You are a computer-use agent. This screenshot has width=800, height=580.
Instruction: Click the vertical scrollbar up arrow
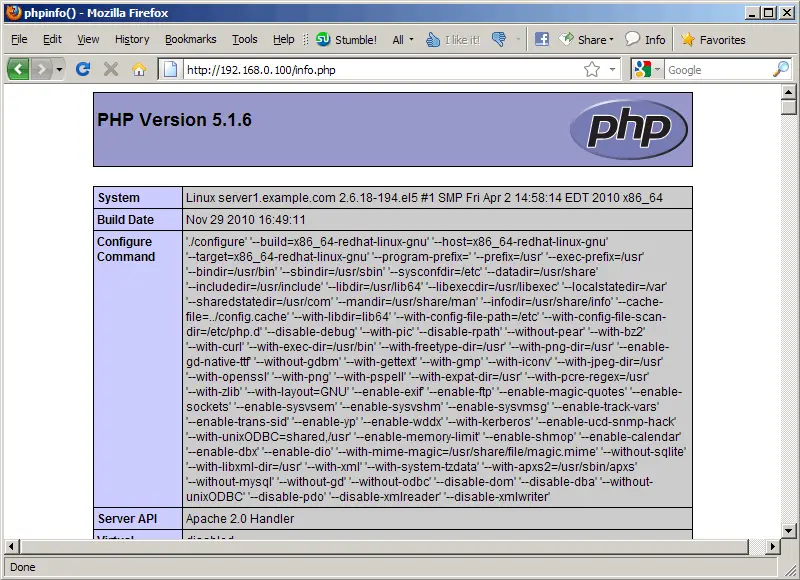click(x=788, y=92)
